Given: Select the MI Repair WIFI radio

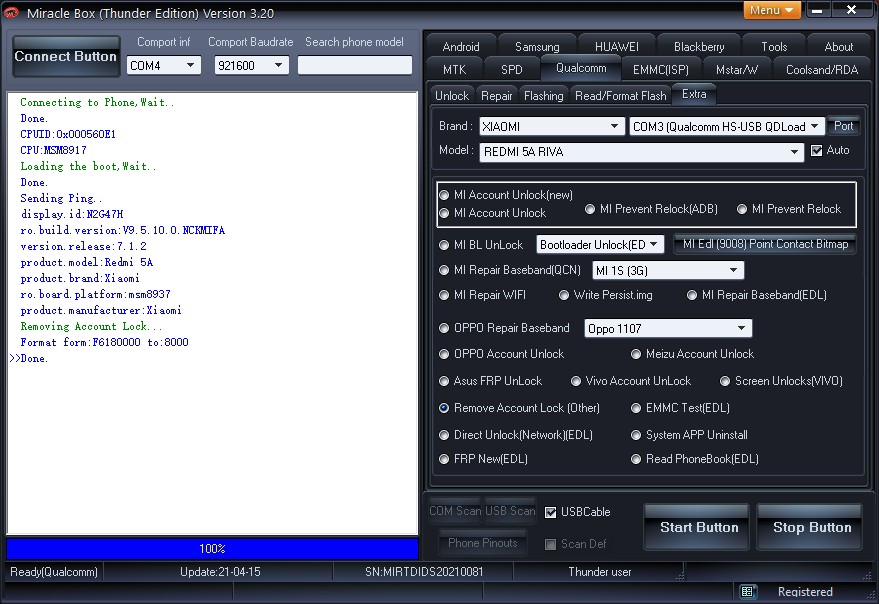Looking at the screenshot, I should [444, 295].
